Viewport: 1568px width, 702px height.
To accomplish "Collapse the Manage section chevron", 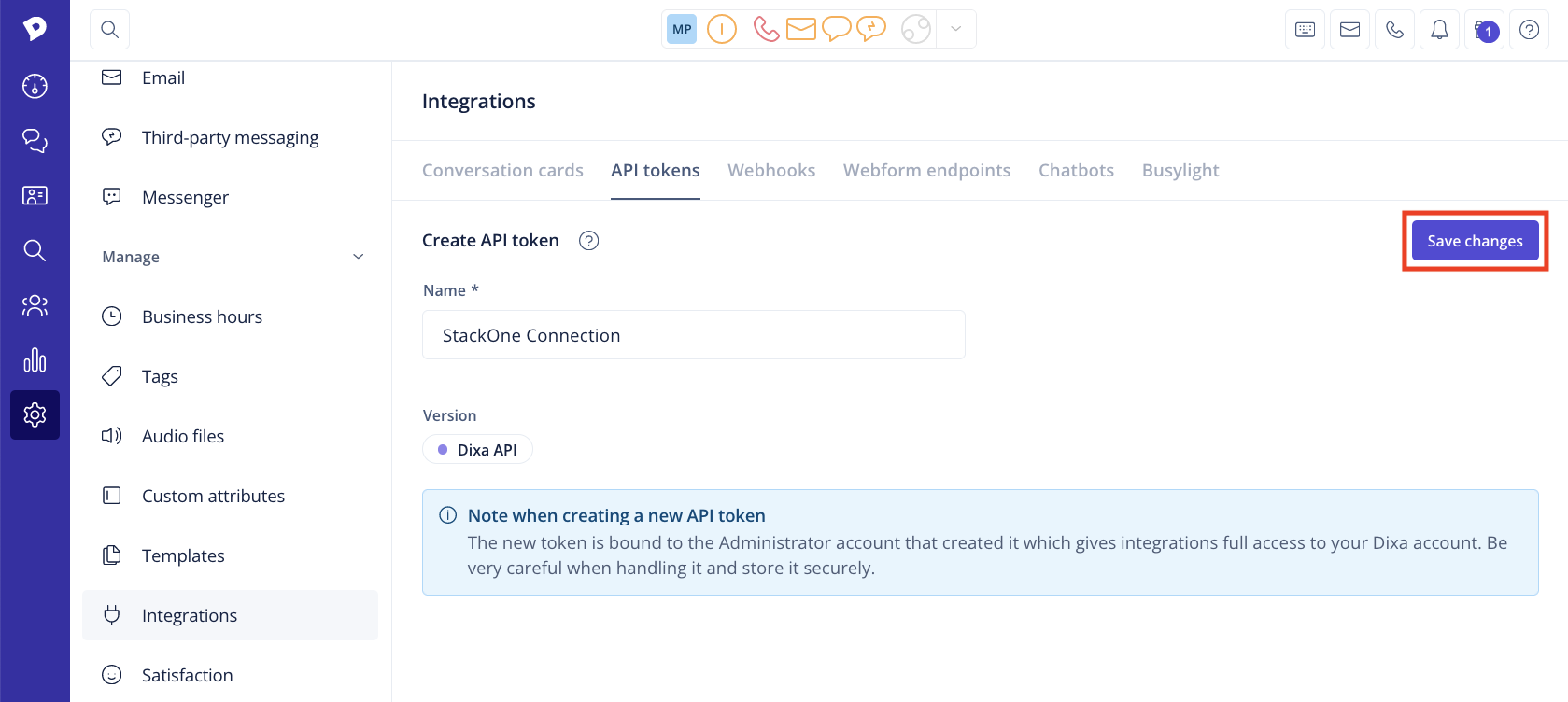I will pos(359,257).
